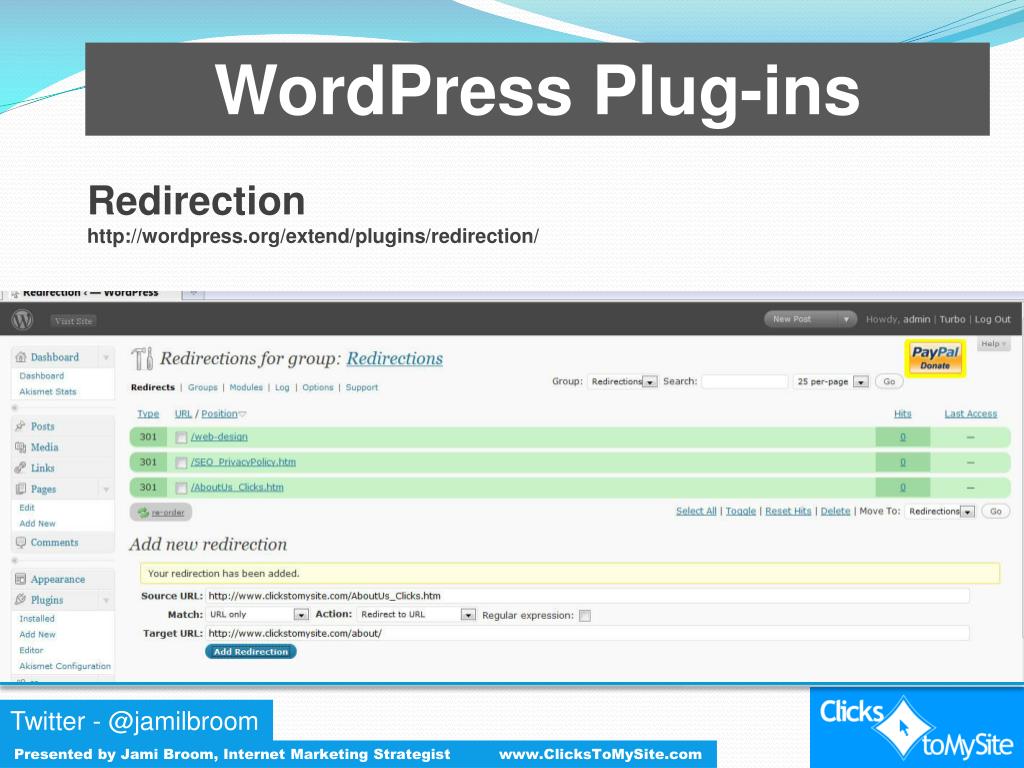Open Editor under Plugins
The width and height of the screenshot is (1024, 768).
point(31,650)
